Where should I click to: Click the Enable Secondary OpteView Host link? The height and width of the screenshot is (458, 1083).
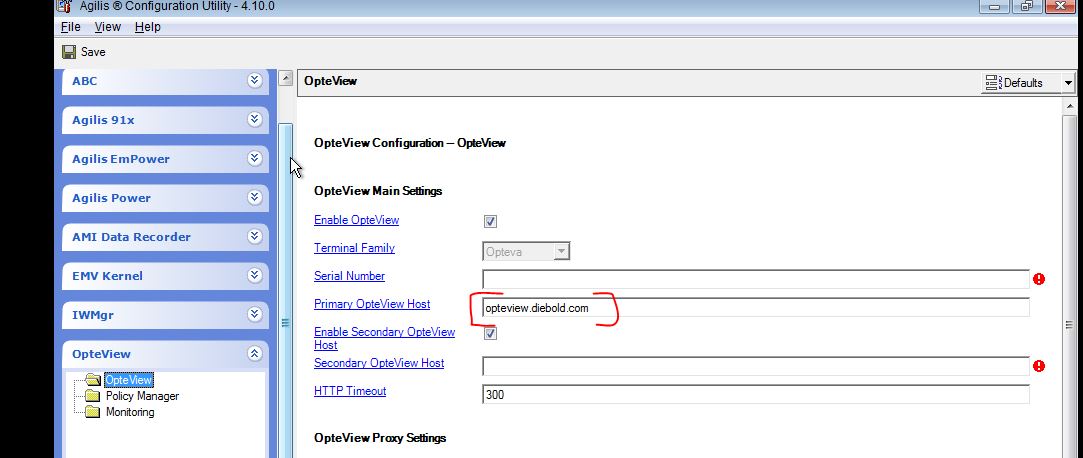385,338
